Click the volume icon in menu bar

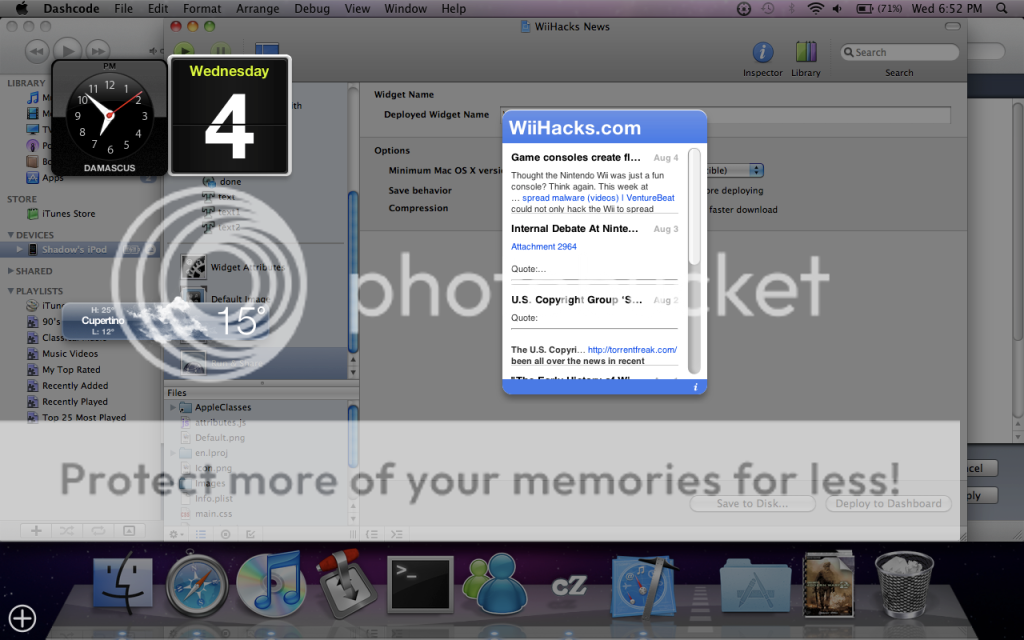(x=837, y=8)
